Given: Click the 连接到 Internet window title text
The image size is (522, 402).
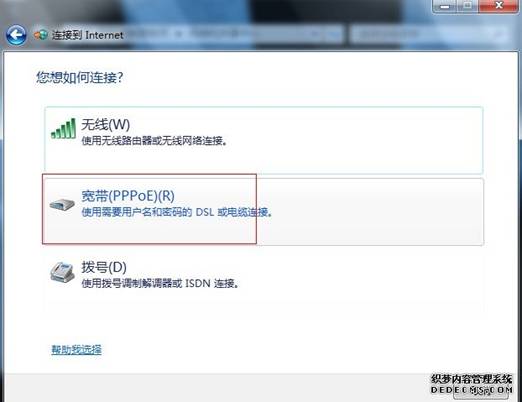Looking at the screenshot, I should [x=87, y=35].
